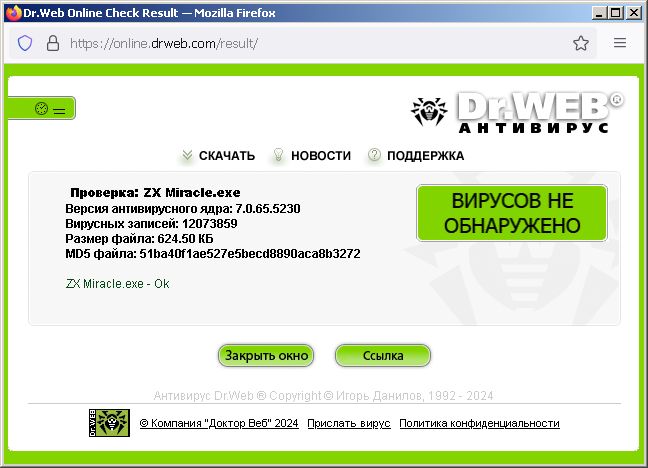Click the green side tab on left
Image resolution: width=648 pixels, height=468 pixels.
(40, 109)
